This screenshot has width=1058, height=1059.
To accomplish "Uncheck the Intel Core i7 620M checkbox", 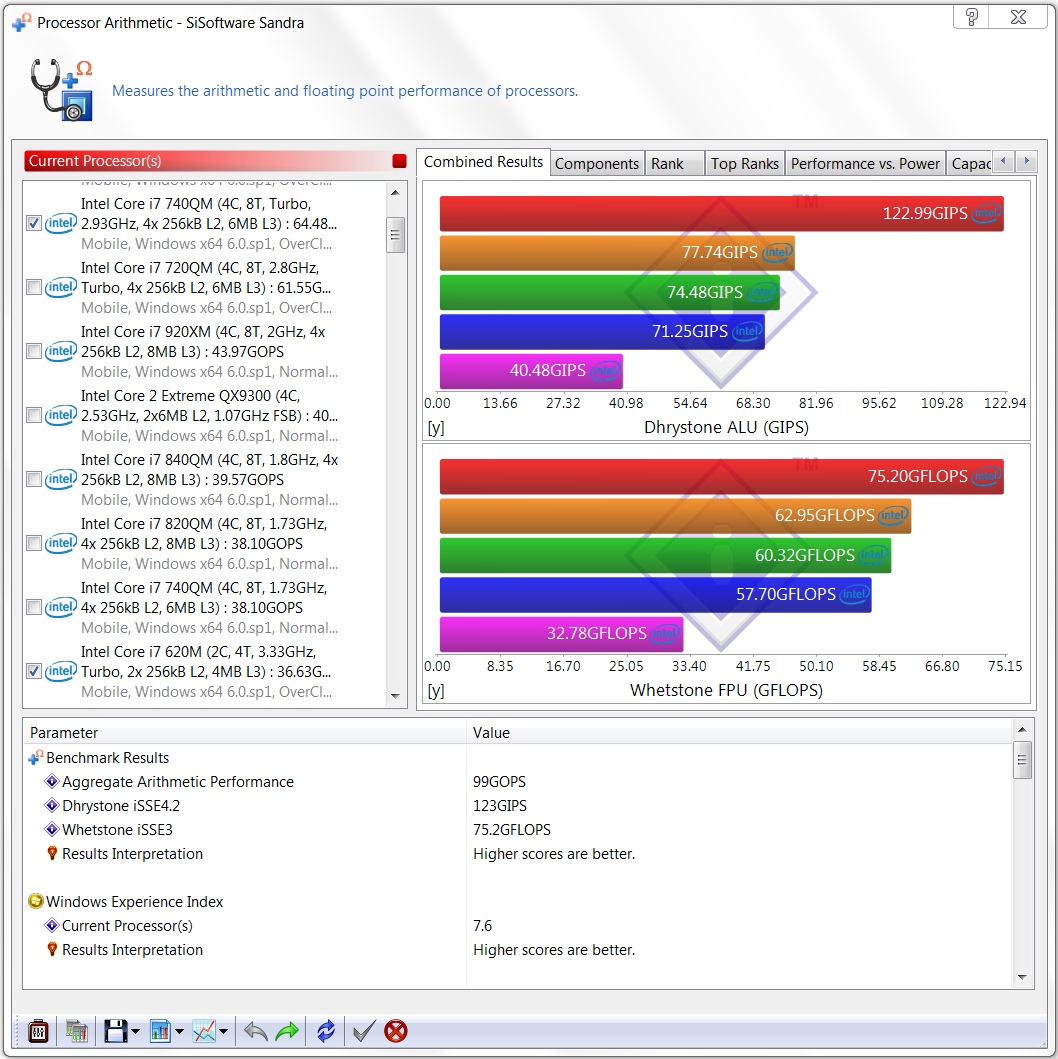I will (34, 671).
